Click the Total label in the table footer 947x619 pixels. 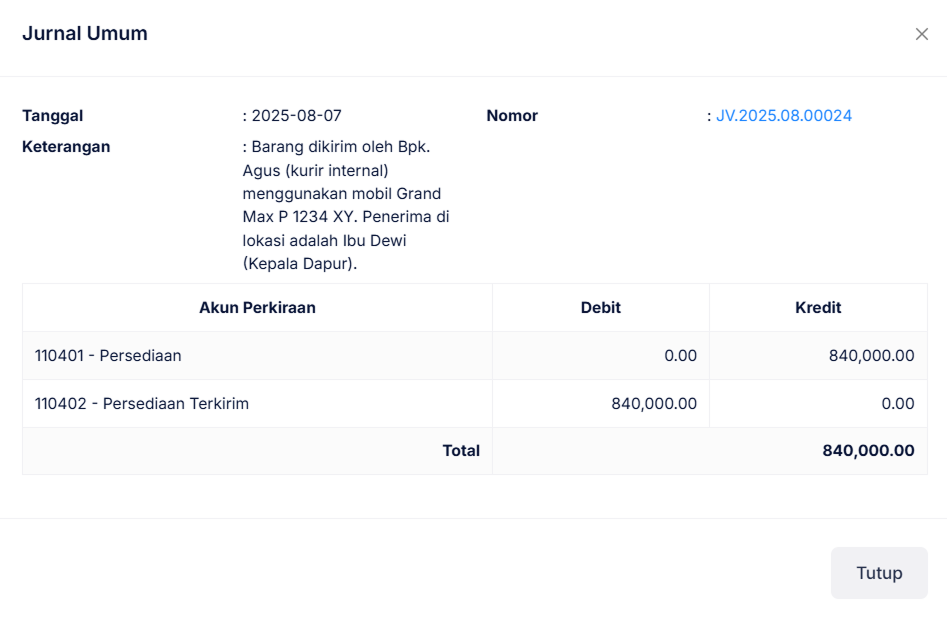(x=461, y=451)
